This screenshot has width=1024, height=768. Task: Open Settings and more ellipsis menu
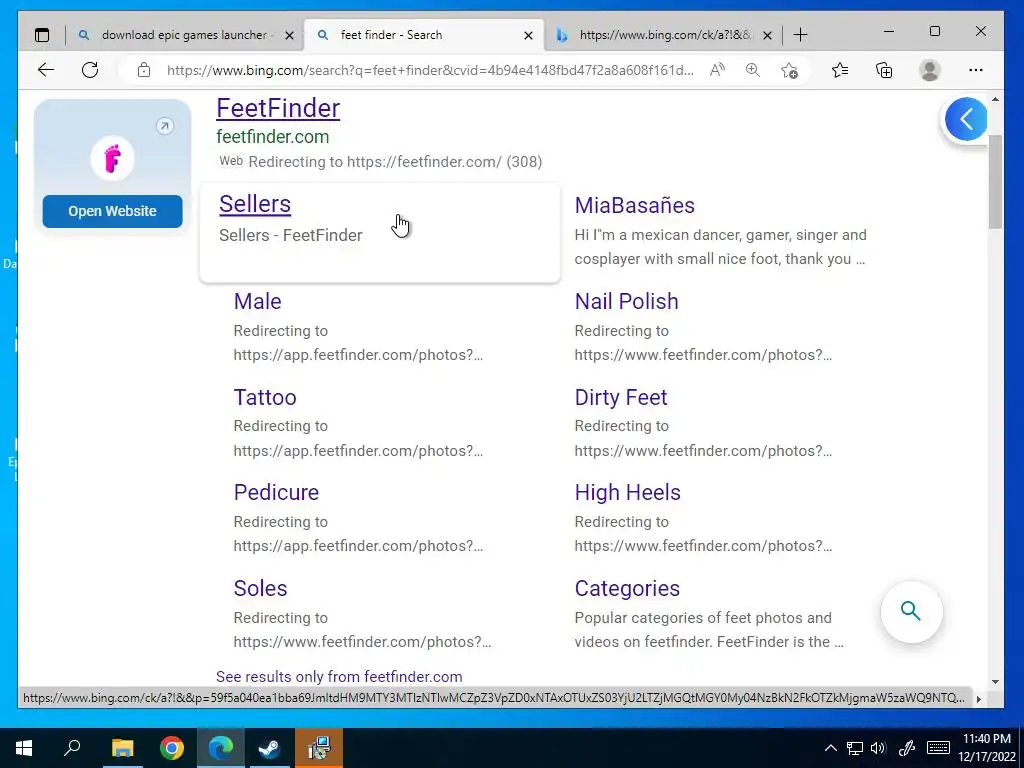(976, 70)
